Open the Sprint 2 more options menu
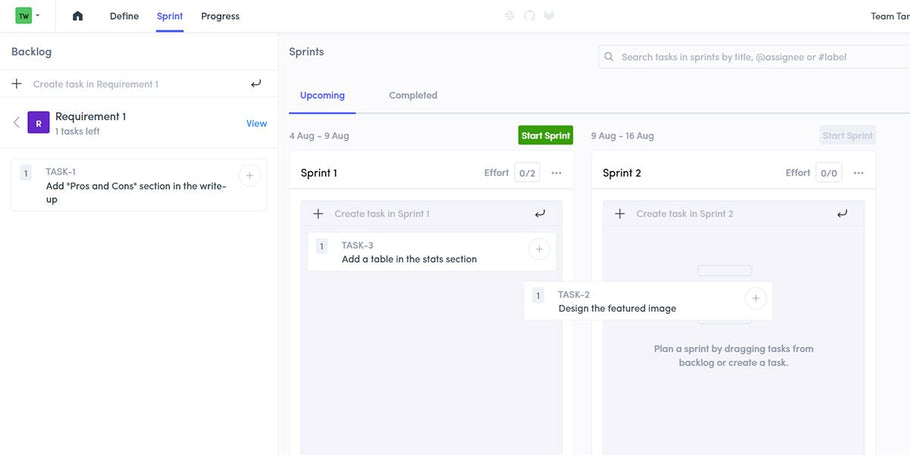The height and width of the screenshot is (455, 910). pos(859,173)
